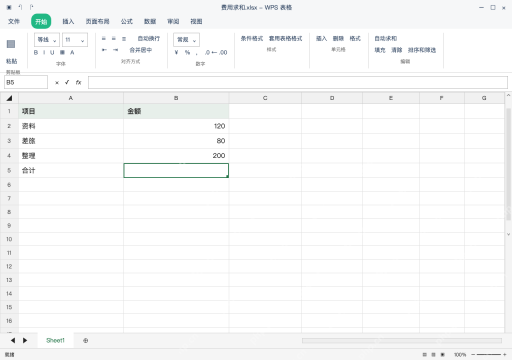Screen dimensions: 512x360
Task: Click the 金额 header cell
Action: 176,111
